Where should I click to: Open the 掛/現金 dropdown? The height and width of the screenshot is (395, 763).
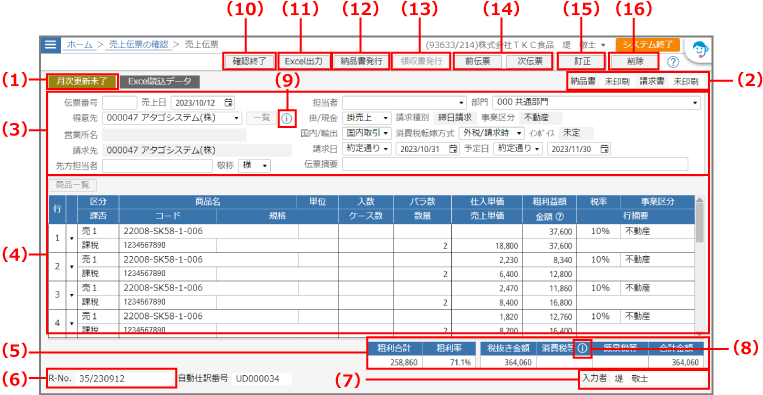(385, 118)
